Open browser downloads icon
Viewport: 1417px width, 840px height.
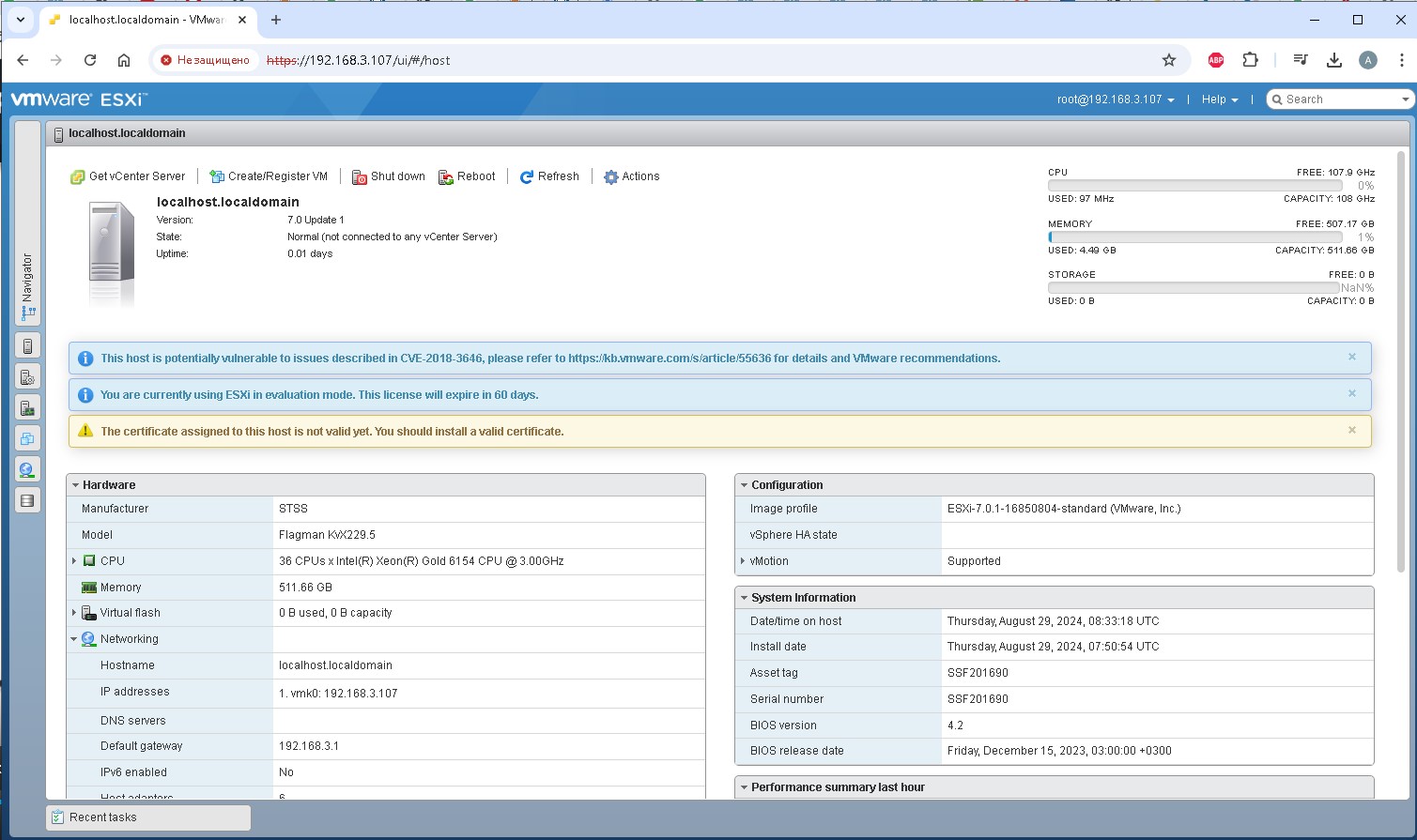tap(1334, 60)
